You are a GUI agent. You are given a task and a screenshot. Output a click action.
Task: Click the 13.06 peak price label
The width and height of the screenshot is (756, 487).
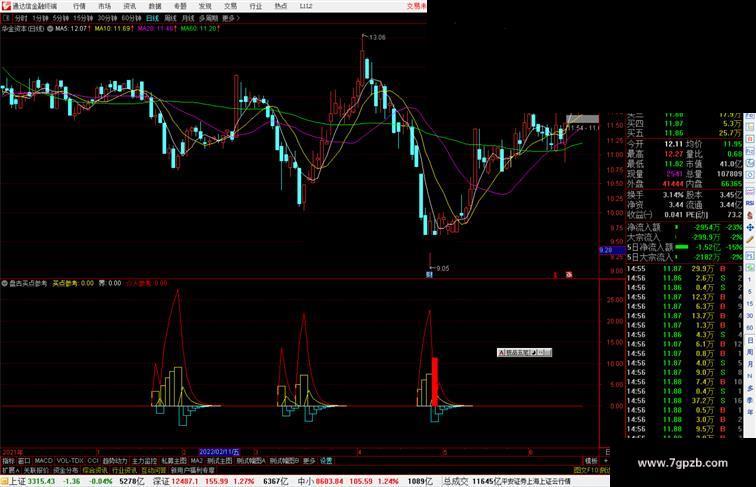click(377, 37)
